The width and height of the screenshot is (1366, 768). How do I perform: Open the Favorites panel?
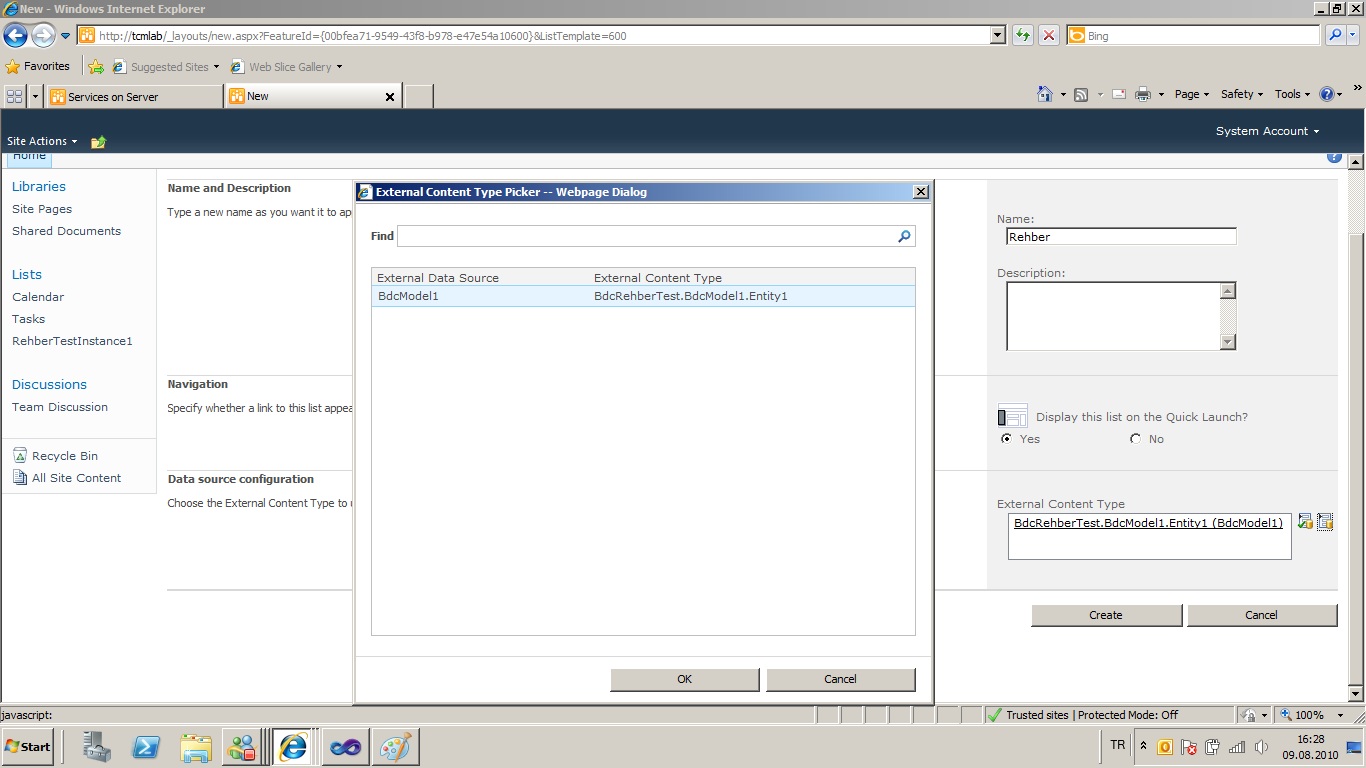click(39, 66)
